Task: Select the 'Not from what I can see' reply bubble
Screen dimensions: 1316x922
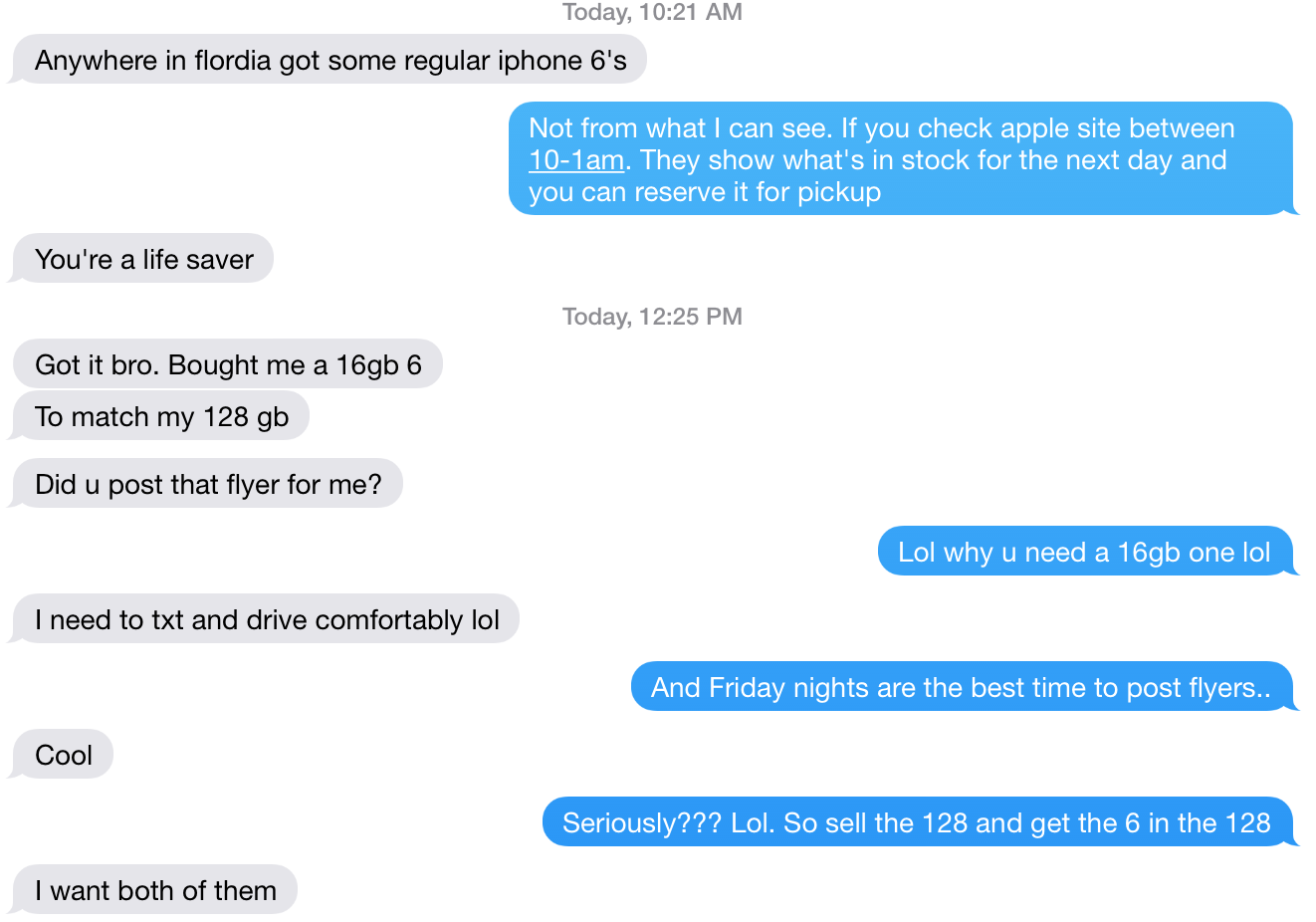Action: [x=903, y=159]
